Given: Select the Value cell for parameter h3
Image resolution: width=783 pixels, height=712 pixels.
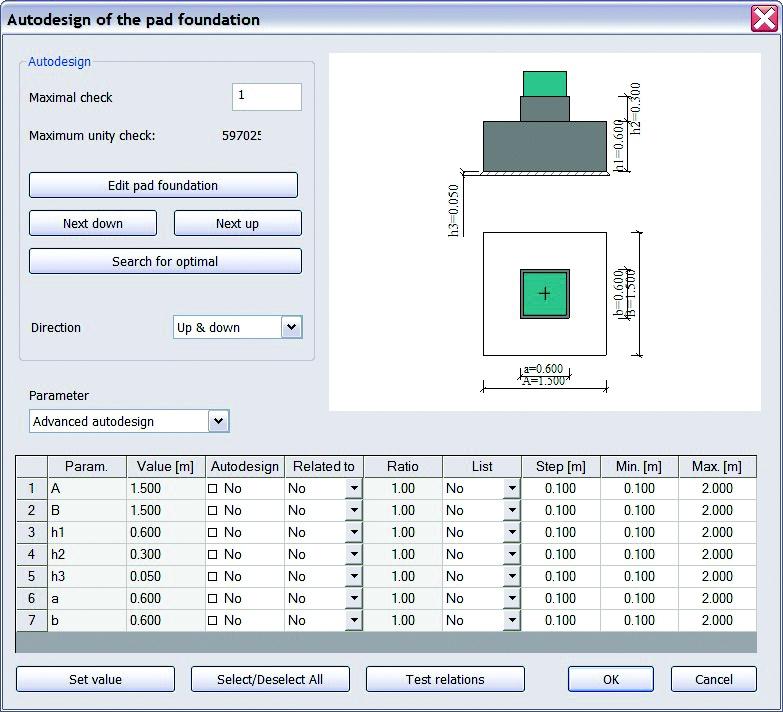Looking at the screenshot, I should [x=165, y=576].
